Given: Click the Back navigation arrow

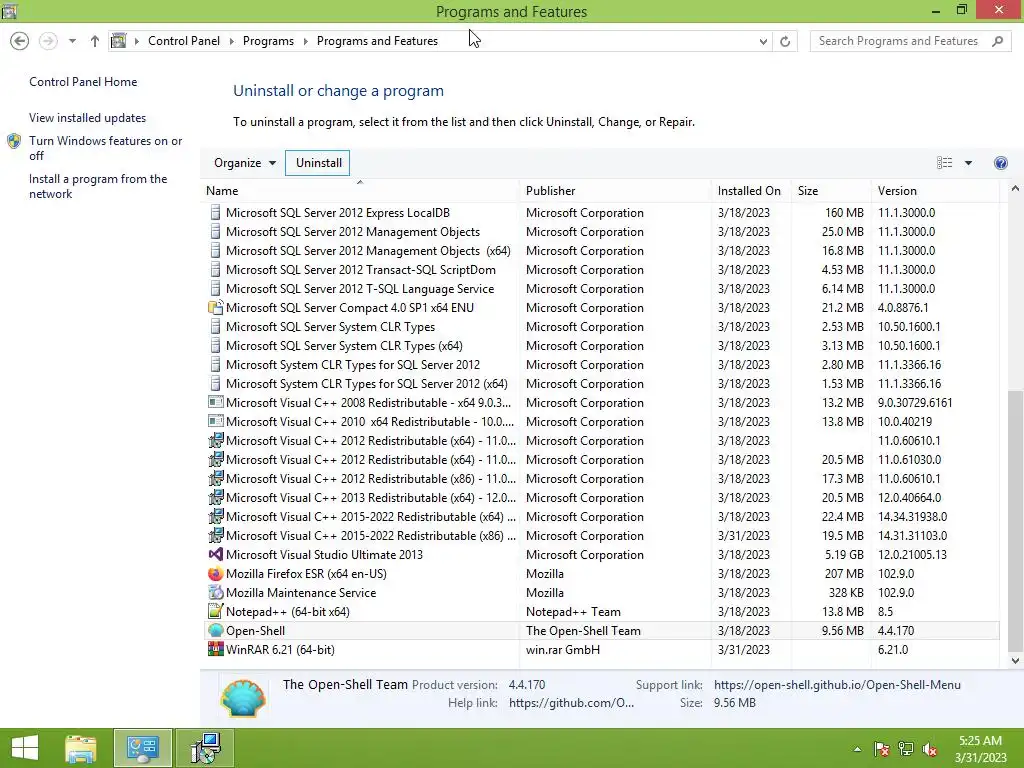Looking at the screenshot, I should pyautogui.click(x=20, y=41).
